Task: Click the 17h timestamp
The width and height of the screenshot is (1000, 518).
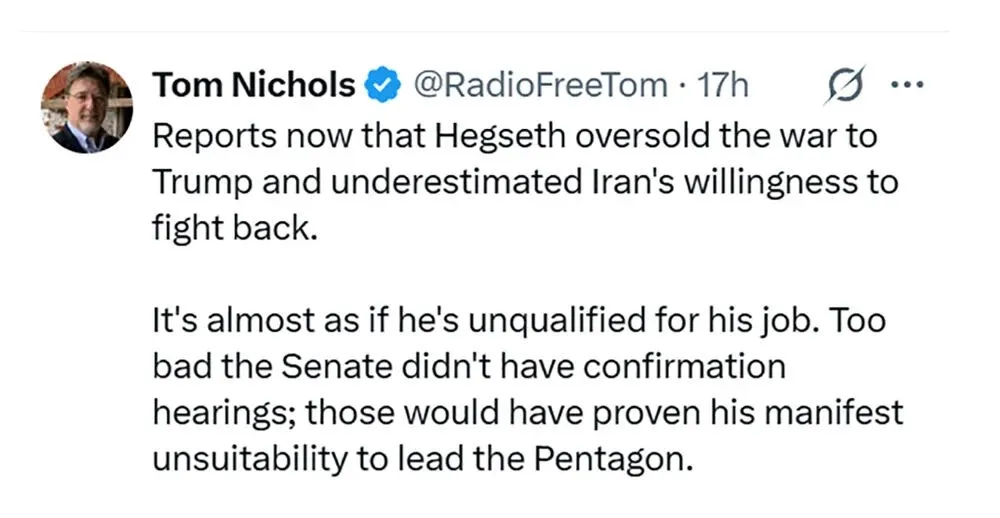Action: pos(722,86)
